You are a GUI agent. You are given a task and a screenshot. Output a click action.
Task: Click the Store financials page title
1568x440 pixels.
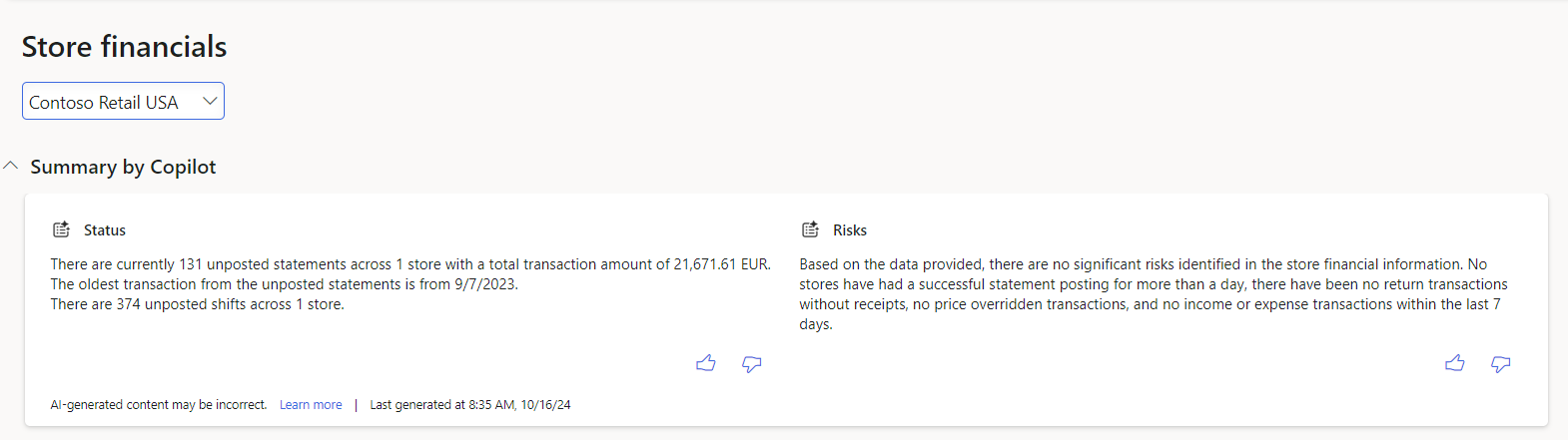pyautogui.click(x=125, y=47)
